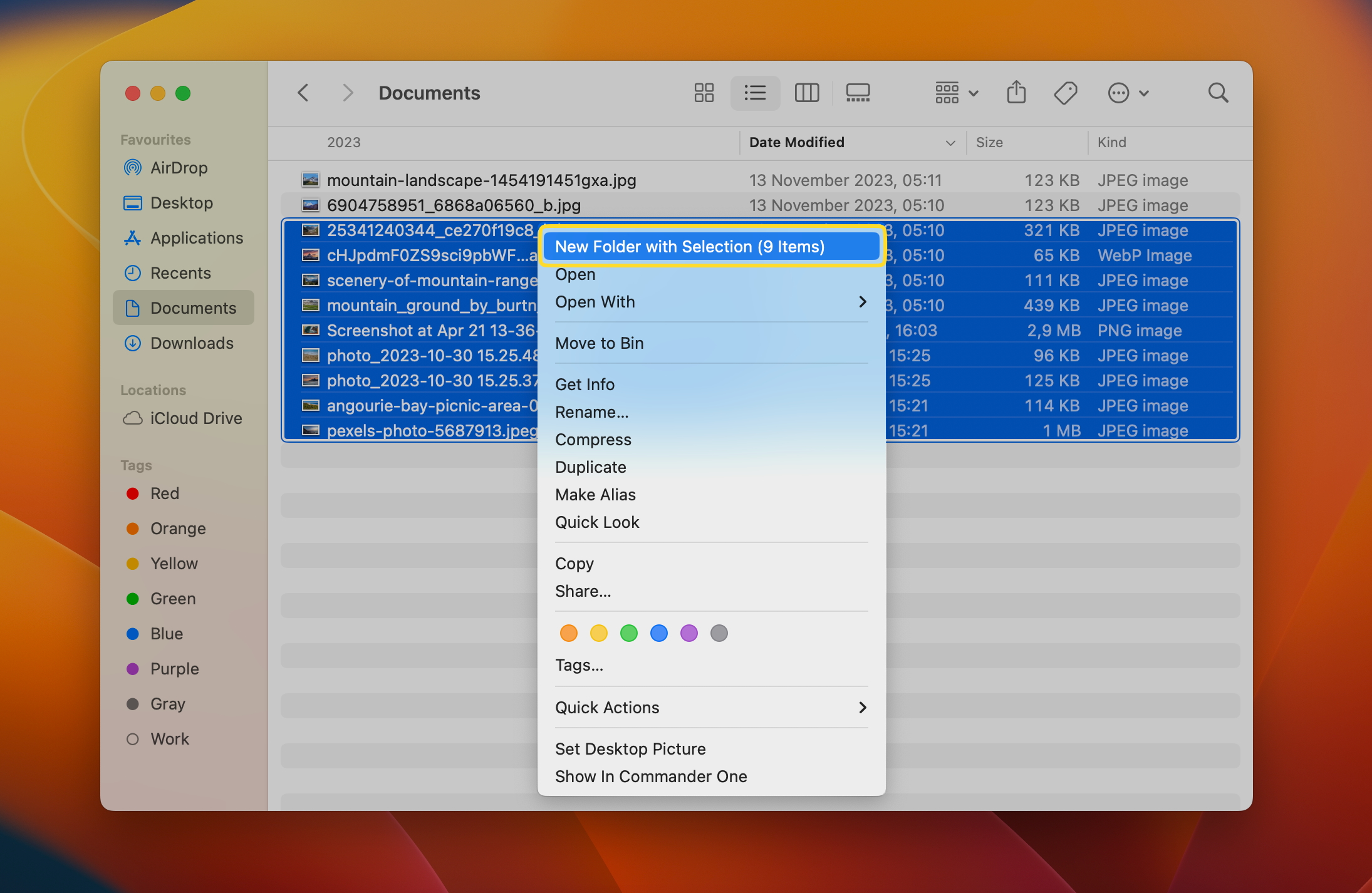Click the Date Modified sort dropdown
This screenshot has width=1372, height=893.
(x=949, y=142)
